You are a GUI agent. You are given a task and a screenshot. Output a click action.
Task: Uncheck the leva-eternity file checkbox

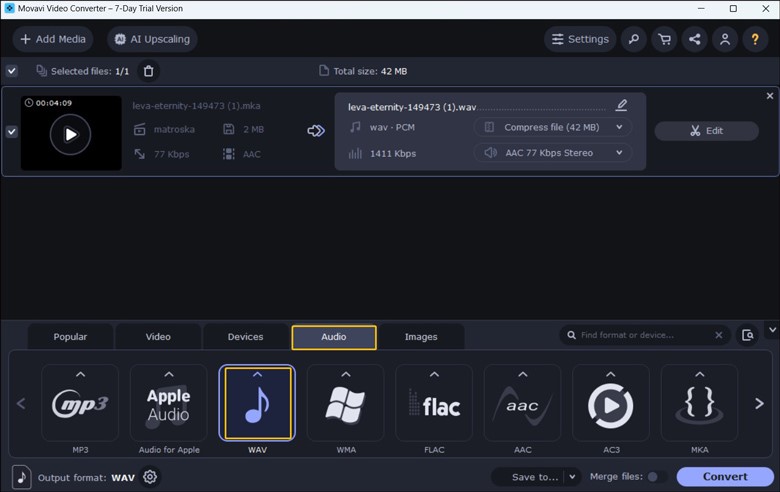coord(12,132)
